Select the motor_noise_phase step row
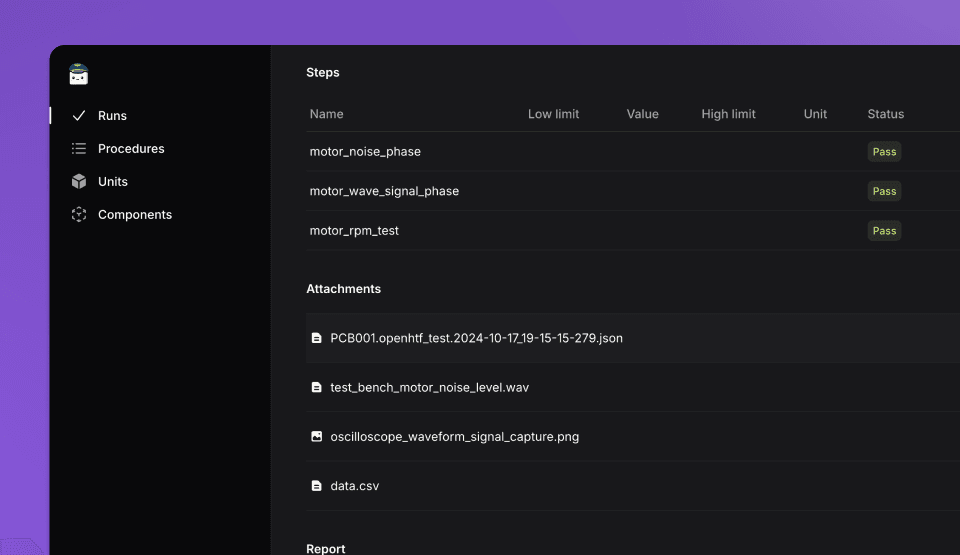 (x=633, y=151)
